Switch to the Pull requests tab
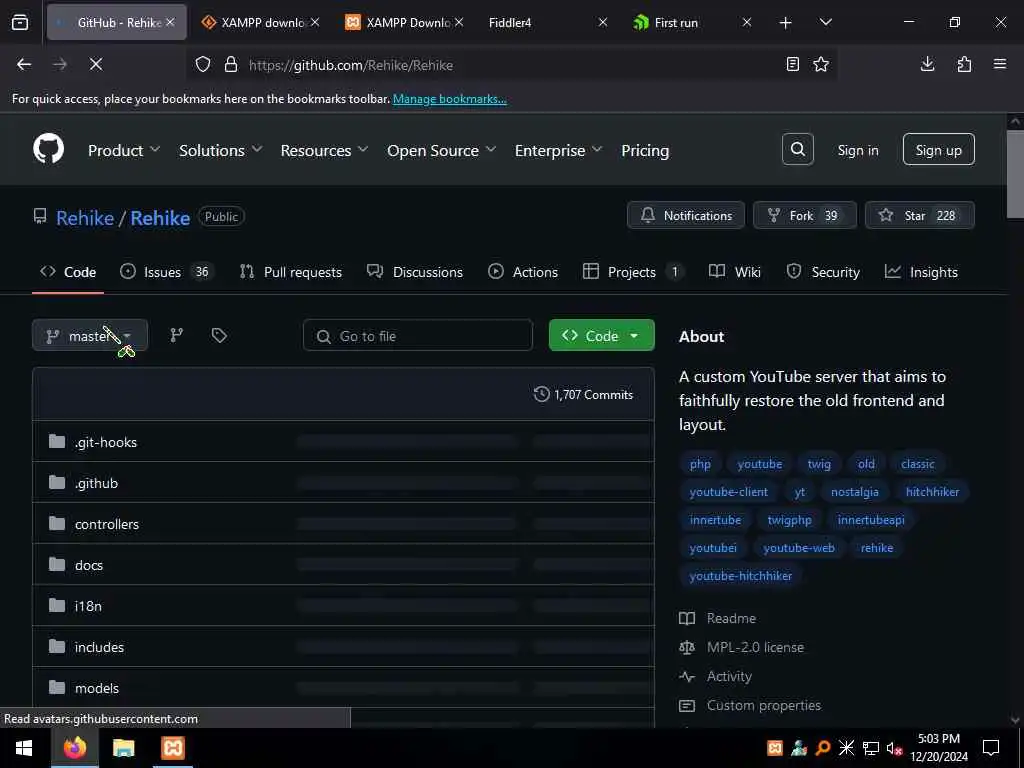Image resolution: width=1024 pixels, height=768 pixels. (291, 272)
